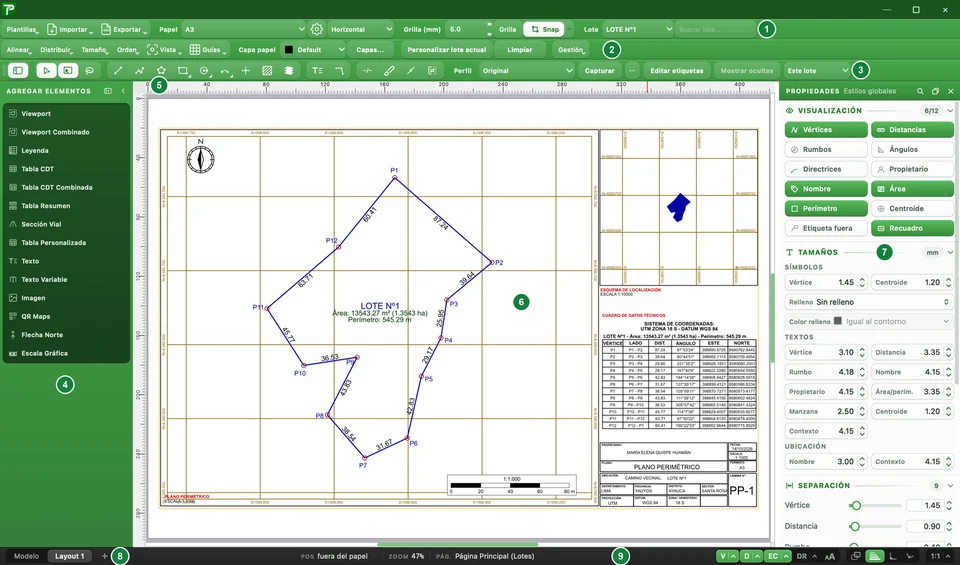Click the Capturar button
The height and width of the screenshot is (565, 960).
[x=599, y=71]
